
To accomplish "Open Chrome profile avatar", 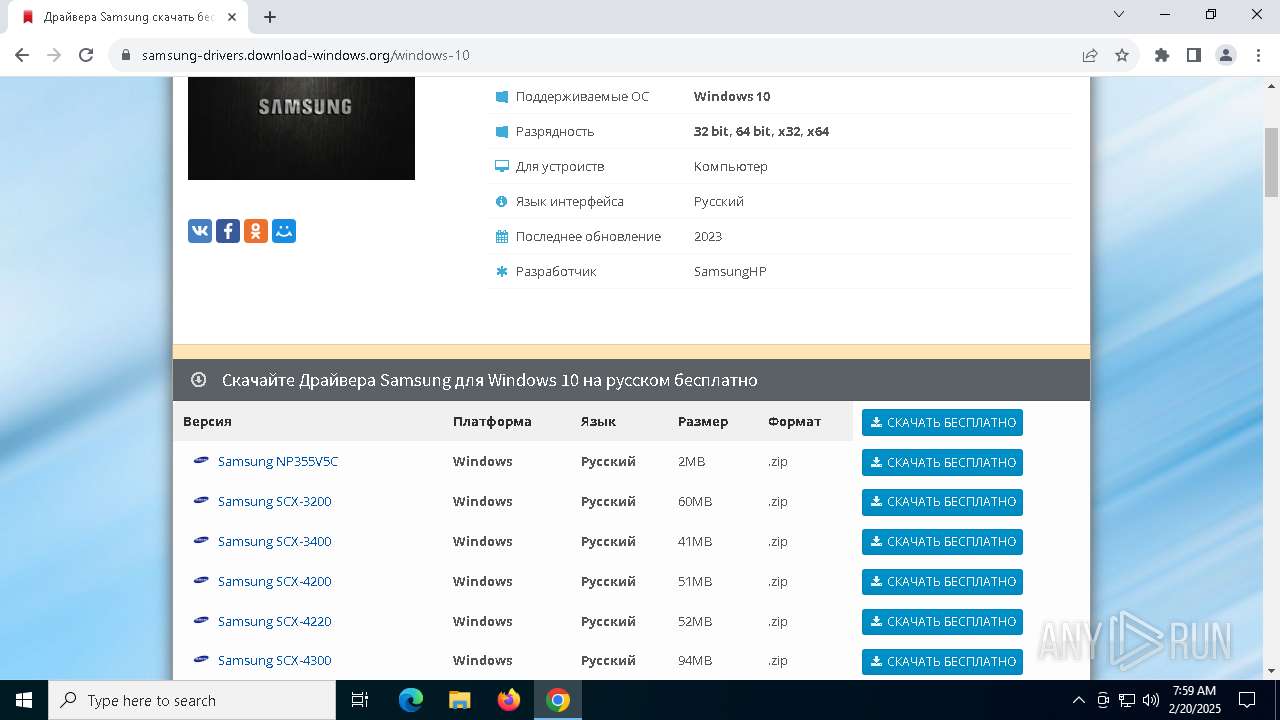I will [1226, 55].
